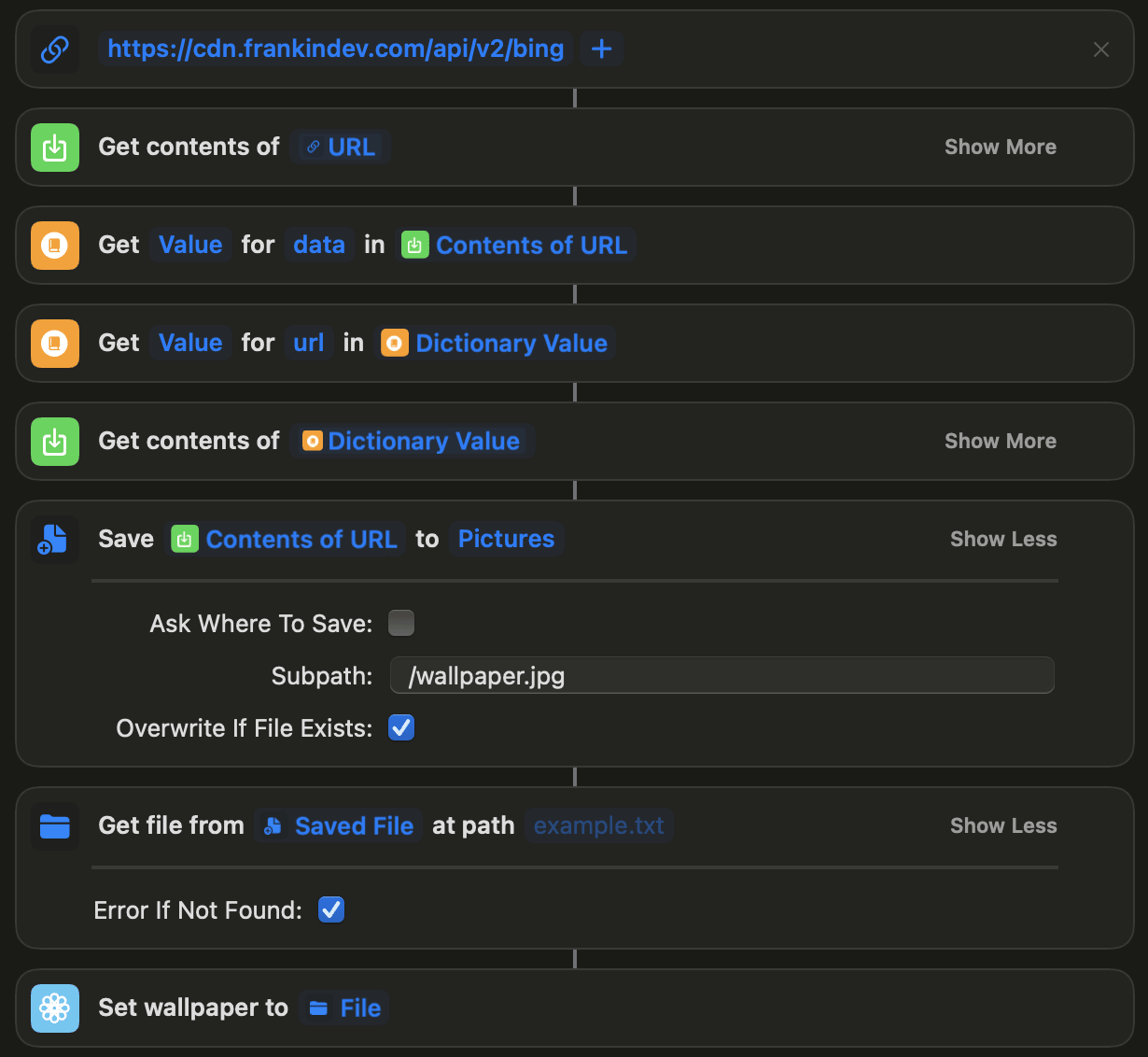The height and width of the screenshot is (1057, 1148).
Task: Click the Shortcuts flower icon on Set Wallpaper action
Action: point(54,1008)
